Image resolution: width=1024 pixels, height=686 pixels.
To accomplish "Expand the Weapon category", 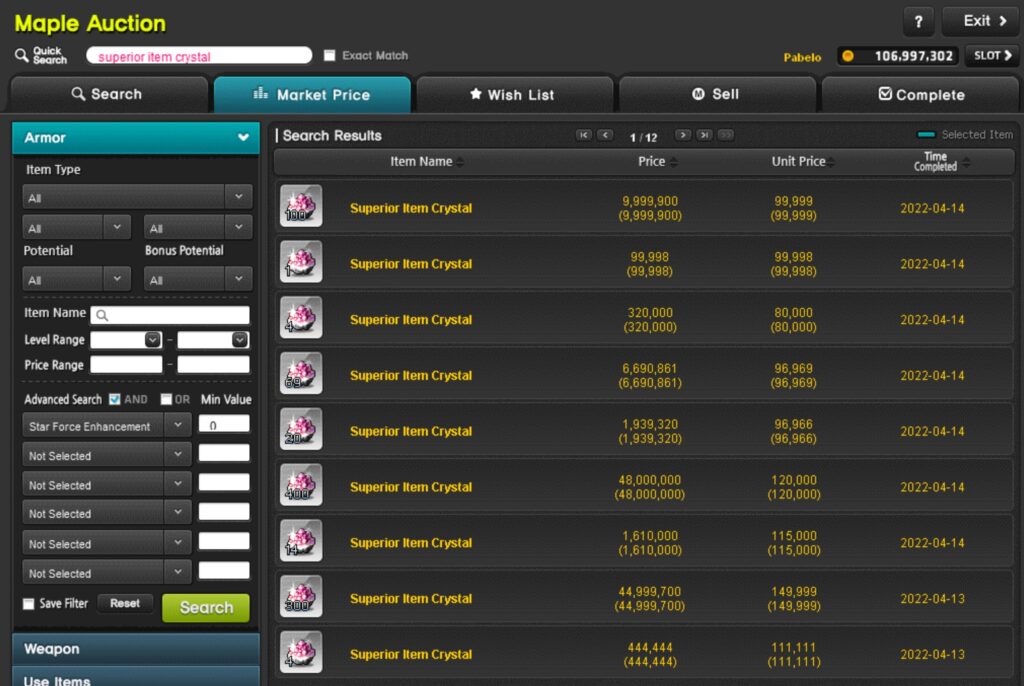I will point(136,649).
